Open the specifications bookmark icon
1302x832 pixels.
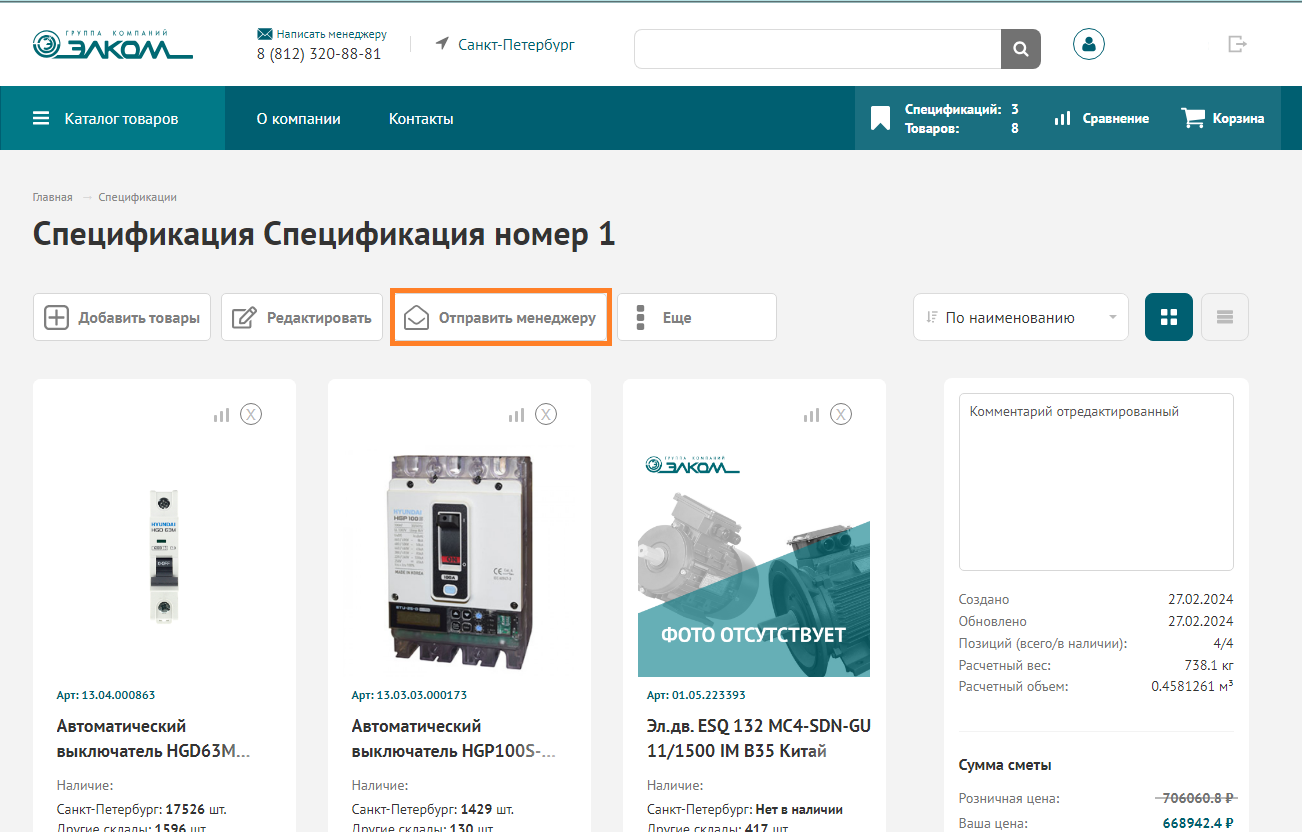click(x=880, y=119)
